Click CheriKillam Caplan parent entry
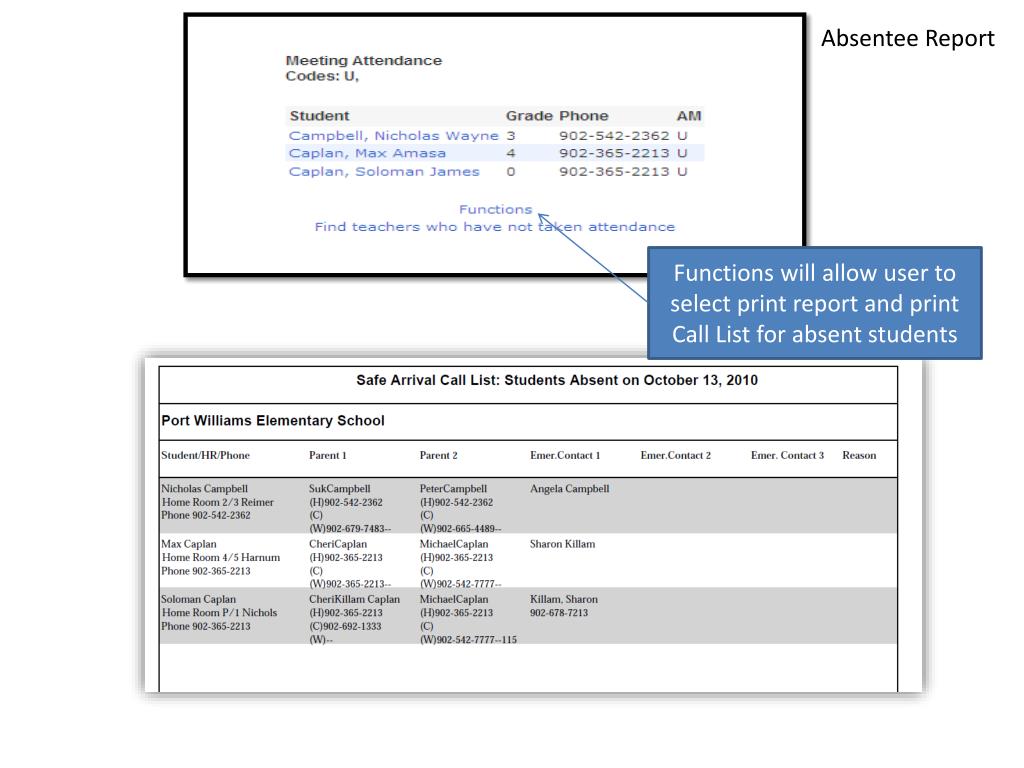The height and width of the screenshot is (768, 1024). 354,600
